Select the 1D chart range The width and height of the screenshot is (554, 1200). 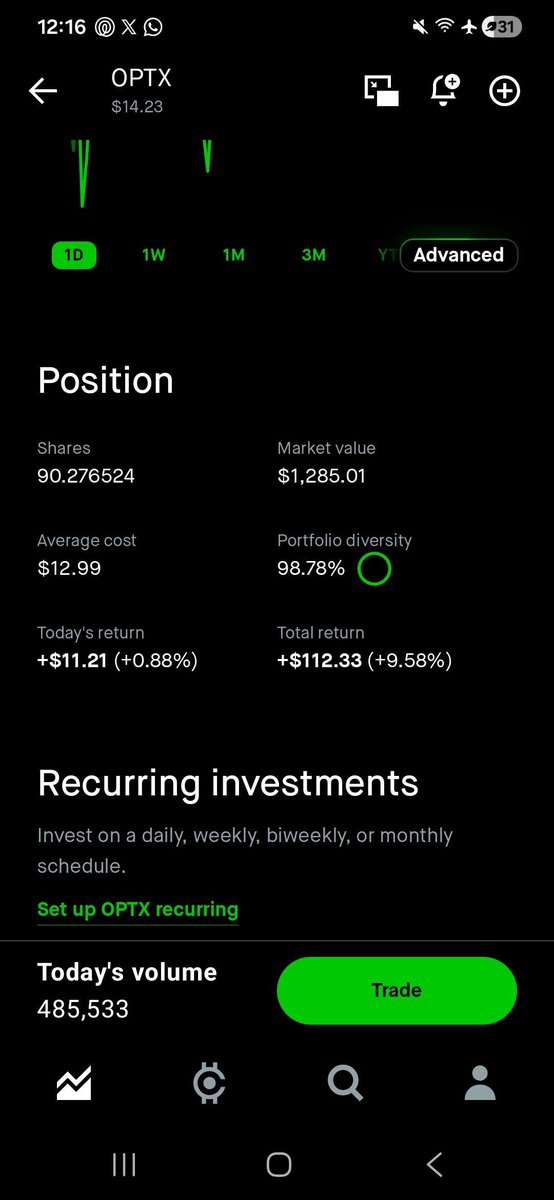click(74, 255)
